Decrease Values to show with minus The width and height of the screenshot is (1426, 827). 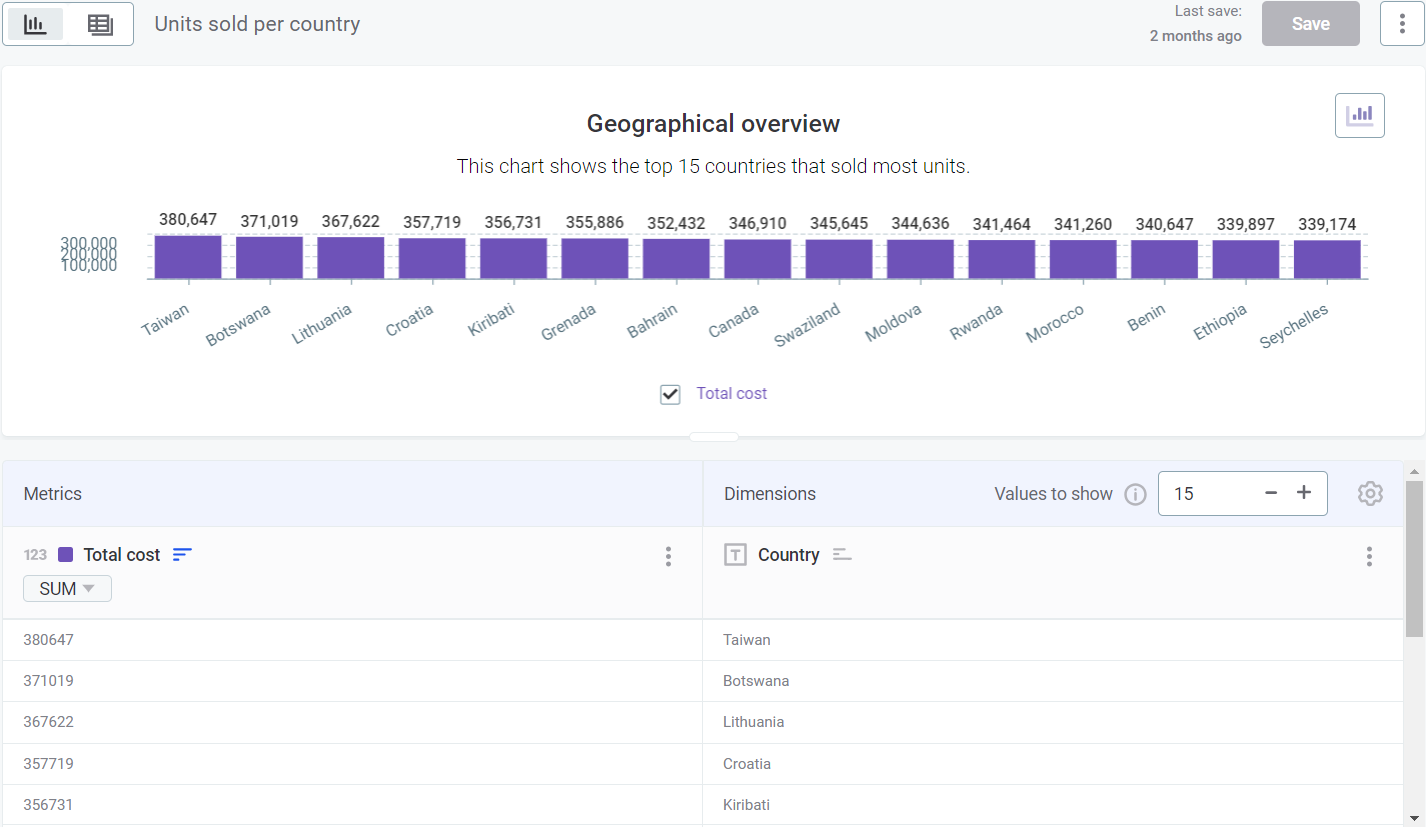(1270, 493)
